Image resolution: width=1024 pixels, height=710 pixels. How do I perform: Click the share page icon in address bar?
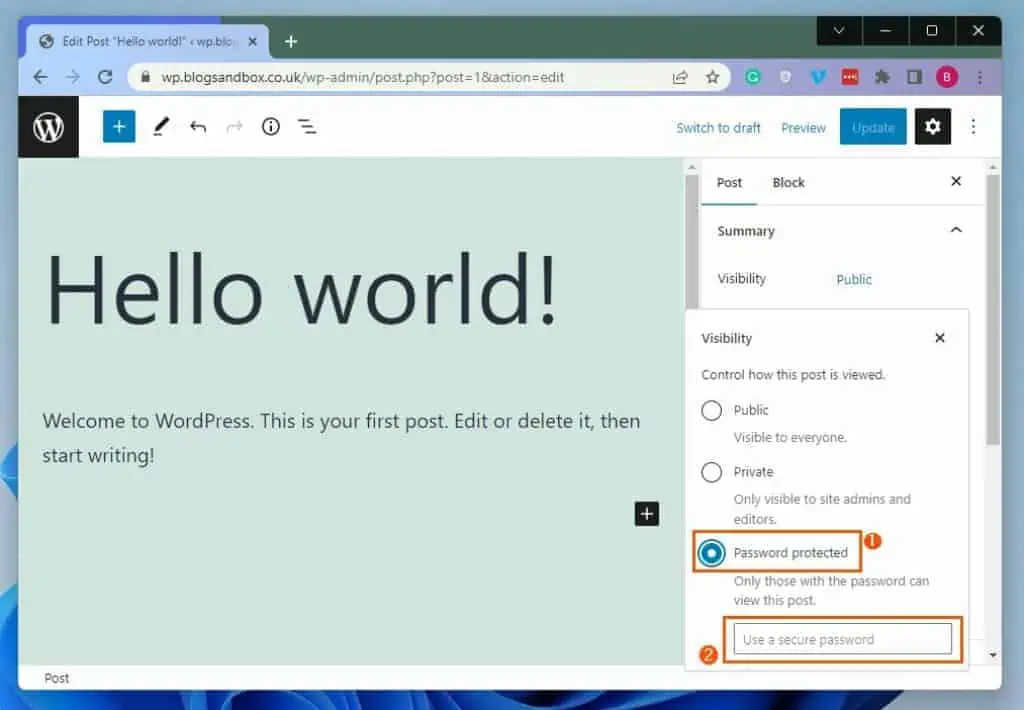coord(680,77)
